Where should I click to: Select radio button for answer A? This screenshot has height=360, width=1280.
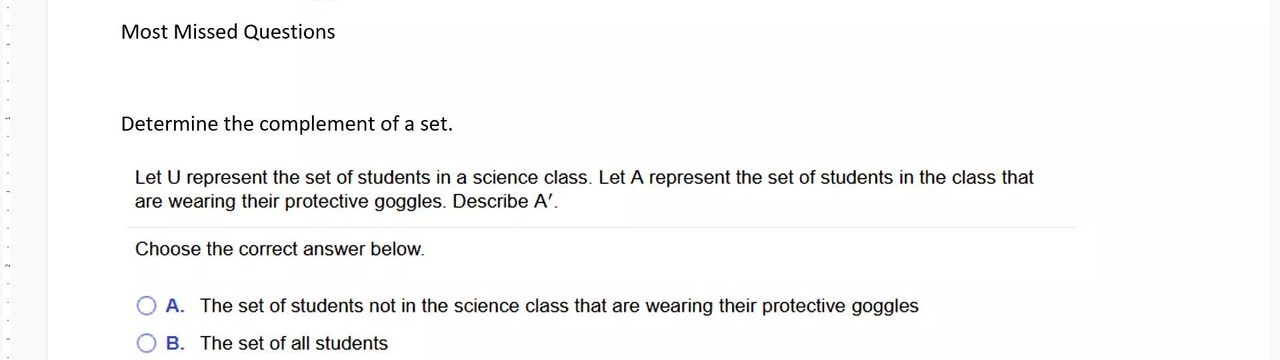tap(147, 306)
